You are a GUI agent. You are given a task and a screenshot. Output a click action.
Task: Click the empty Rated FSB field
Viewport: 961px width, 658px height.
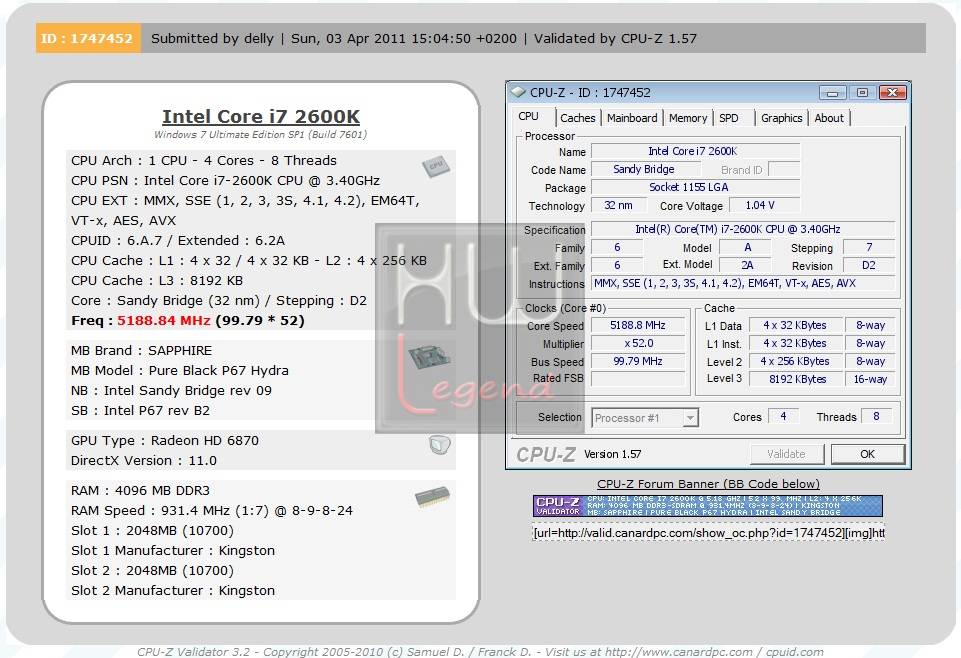tap(638, 379)
